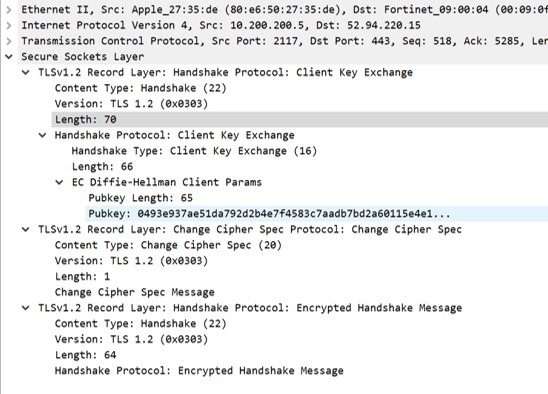Select the Change Cipher Spec Message row
This screenshot has width=548, height=394.
135,292
